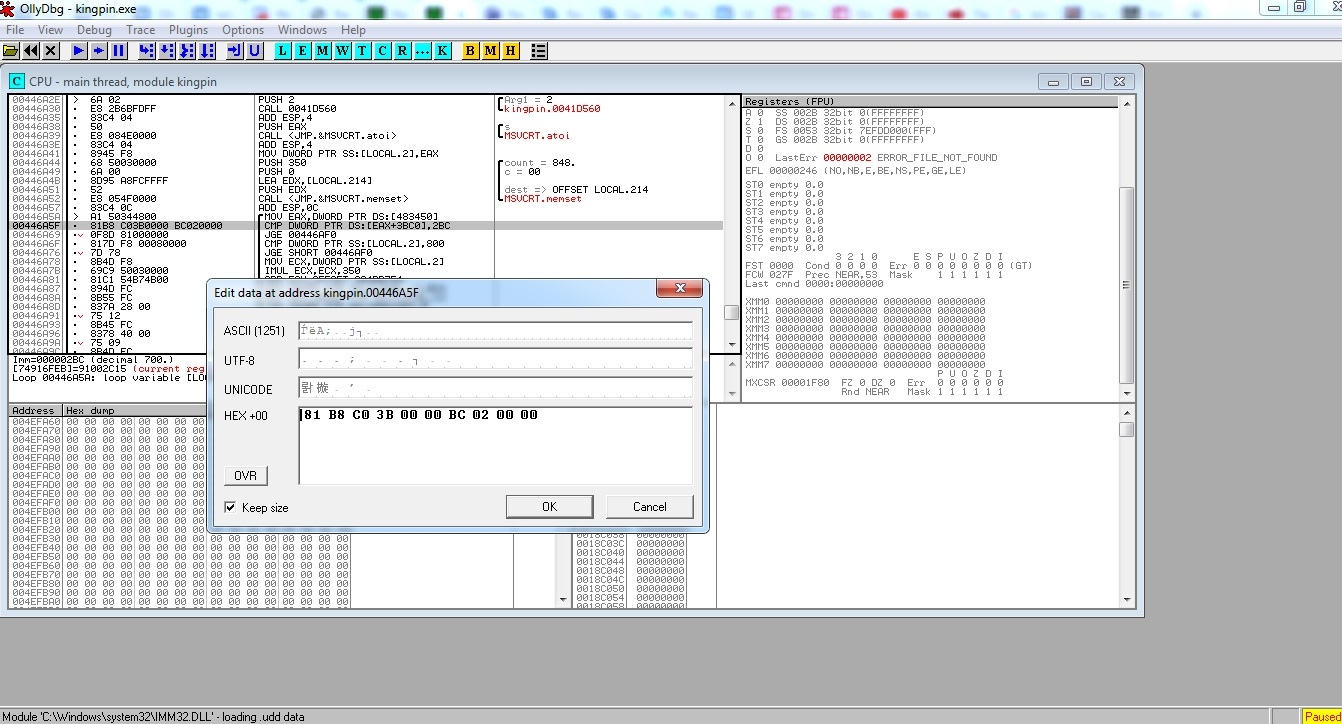Viewport: 1342px width, 724px height.
Task: Open the Log window with the L icon
Action: [283, 50]
